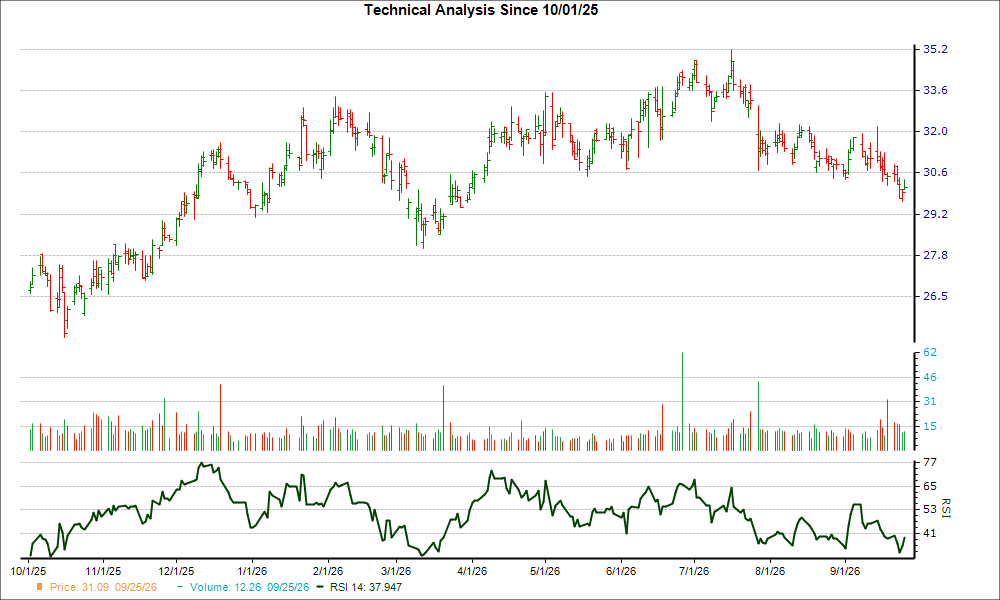Click the teal Volume legend marker

pos(180,587)
